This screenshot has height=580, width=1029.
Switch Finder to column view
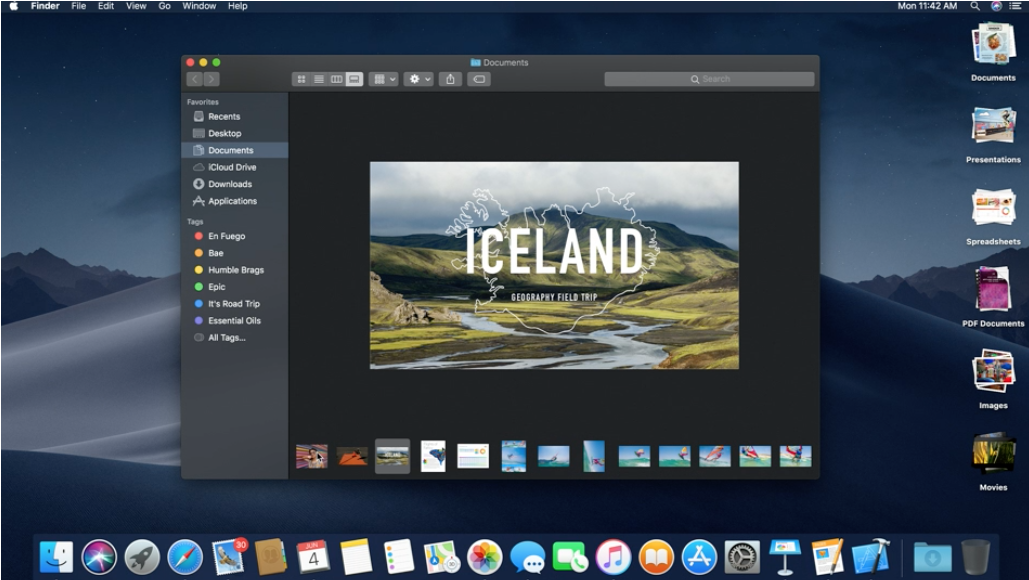coord(337,79)
